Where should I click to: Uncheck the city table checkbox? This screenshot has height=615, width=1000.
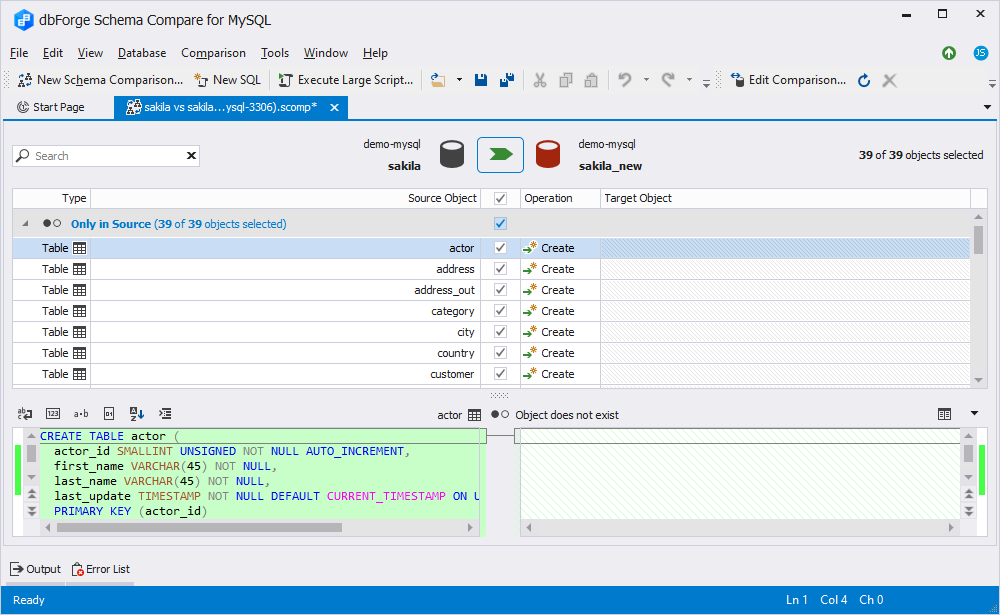pos(501,332)
